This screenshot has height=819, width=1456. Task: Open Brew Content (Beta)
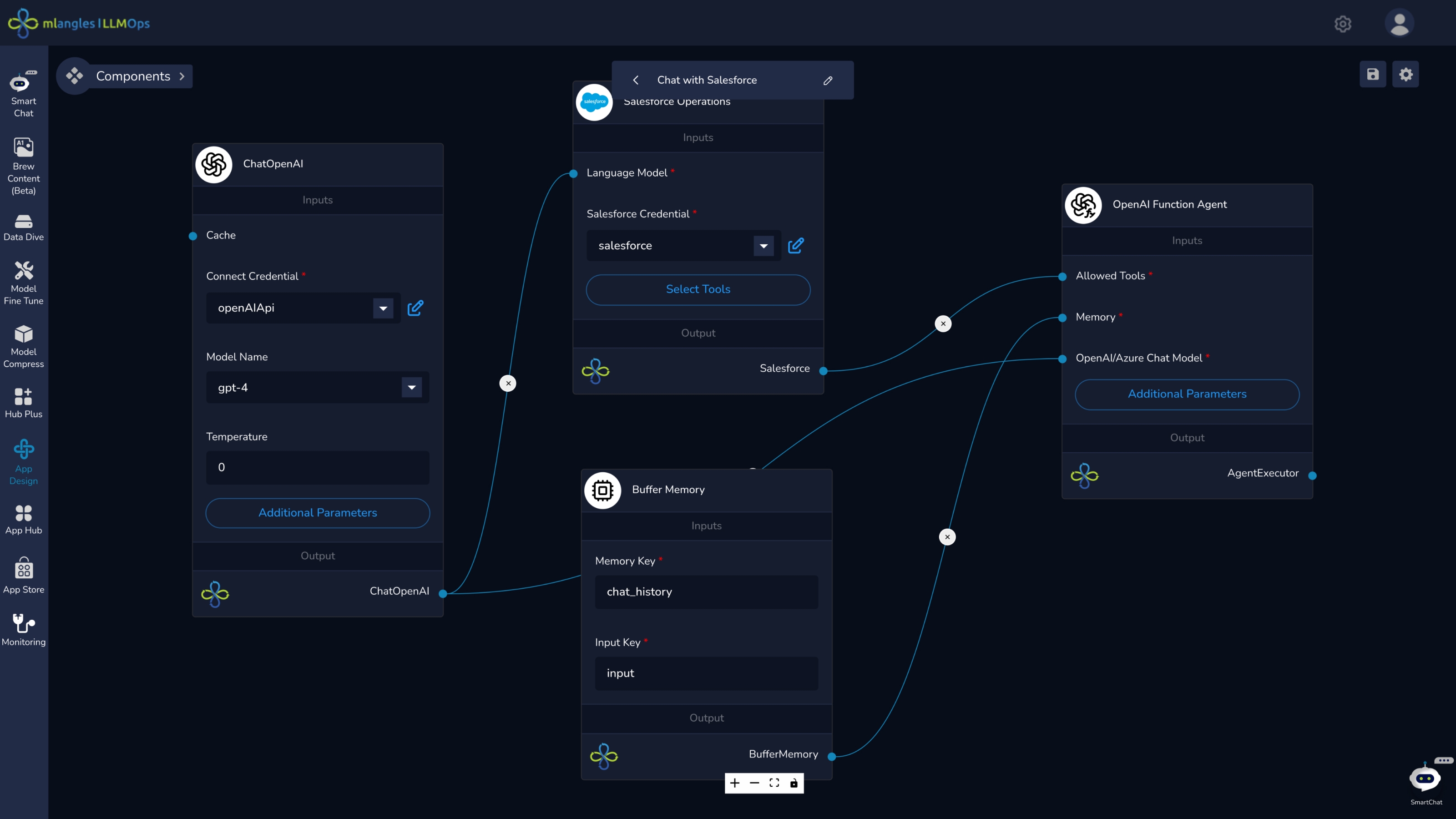[24, 166]
